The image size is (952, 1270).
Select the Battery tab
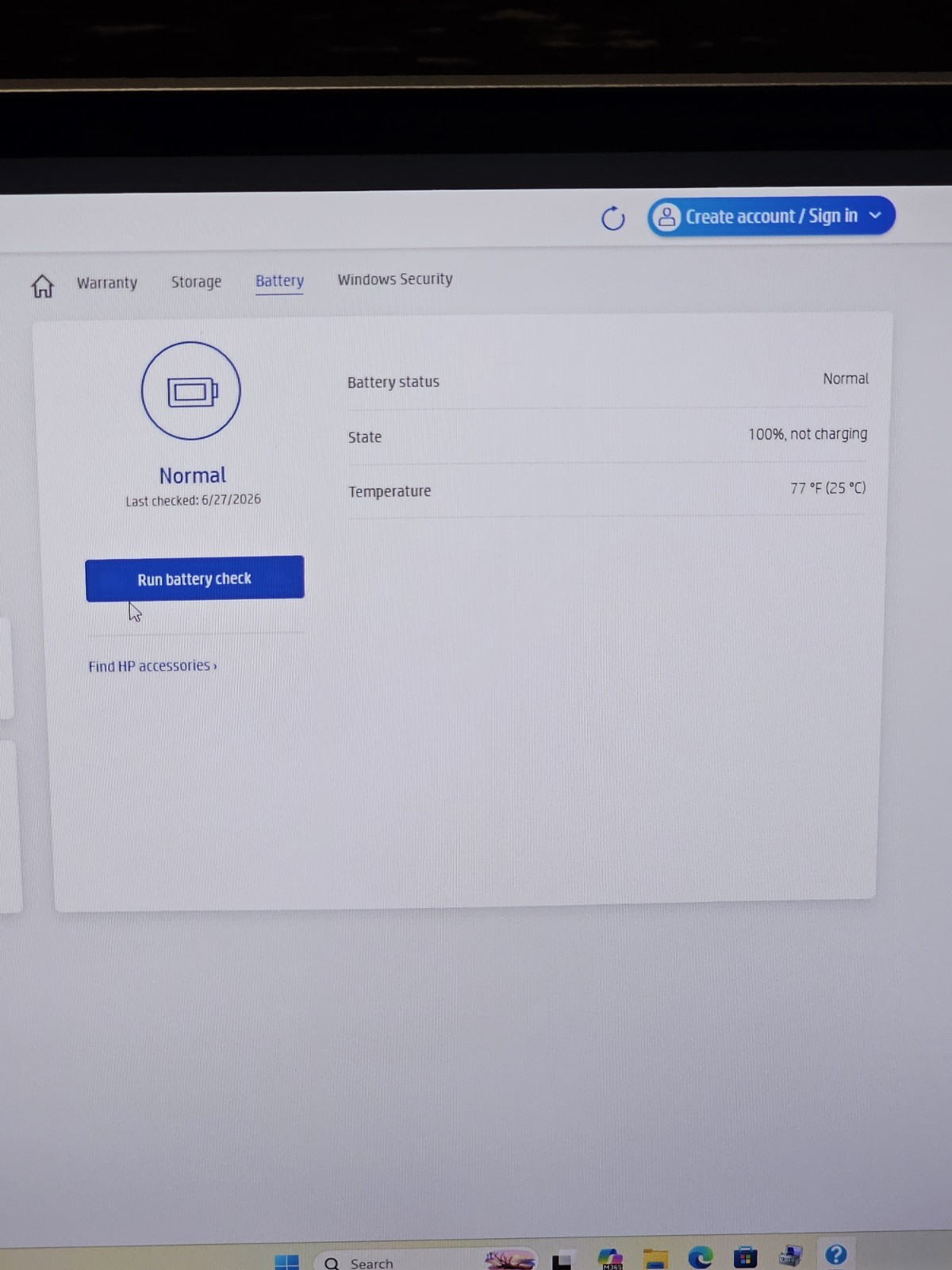click(279, 281)
